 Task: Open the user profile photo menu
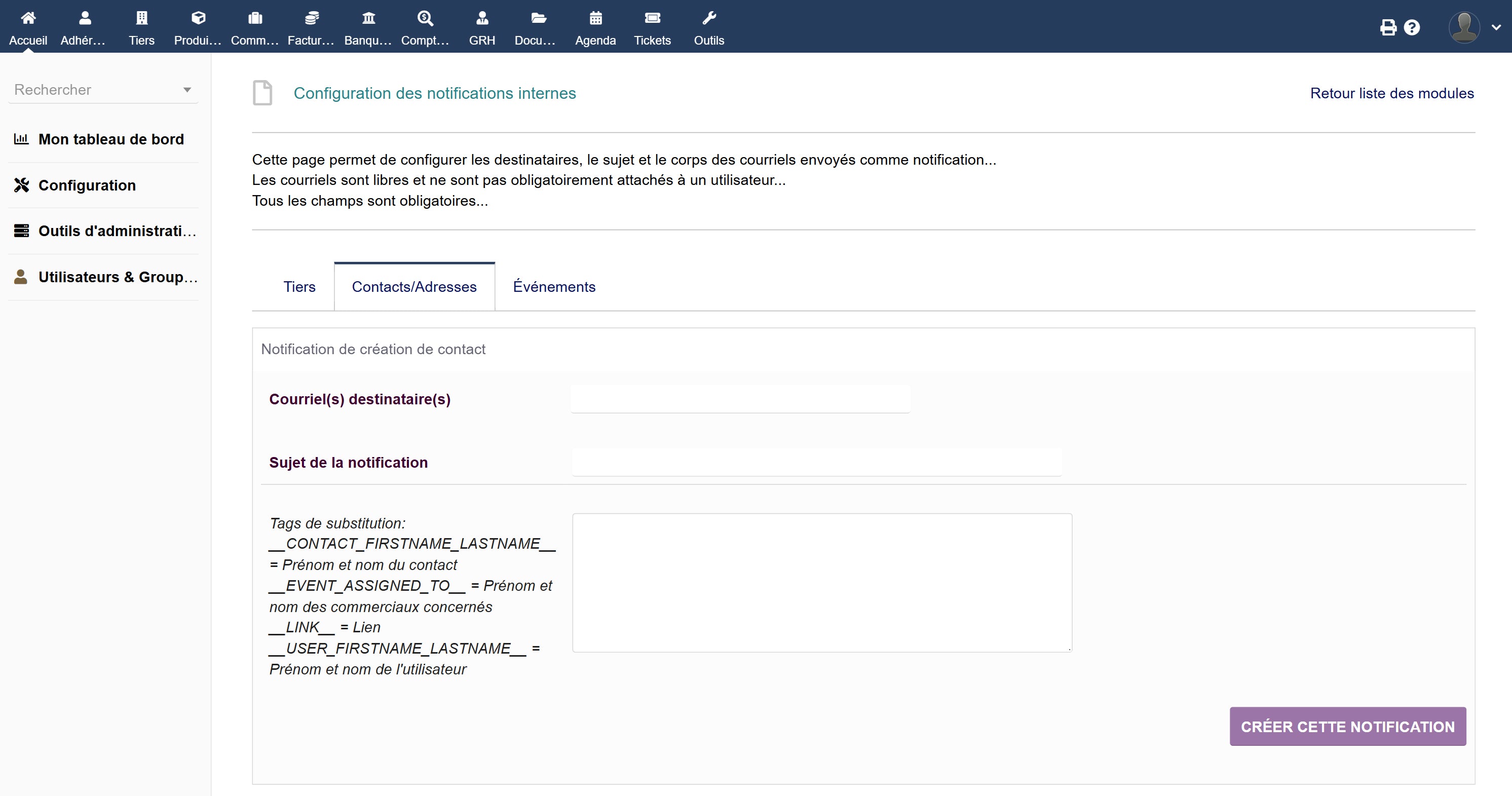click(x=1464, y=27)
